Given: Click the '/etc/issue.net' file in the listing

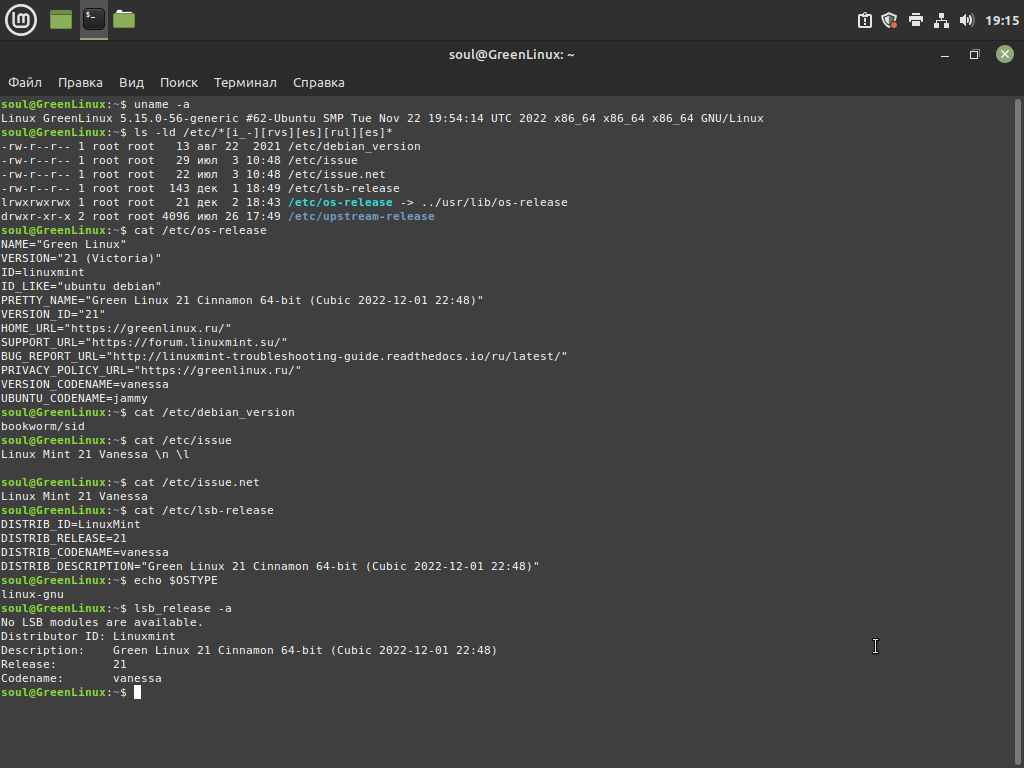Looking at the screenshot, I should pos(337,174).
